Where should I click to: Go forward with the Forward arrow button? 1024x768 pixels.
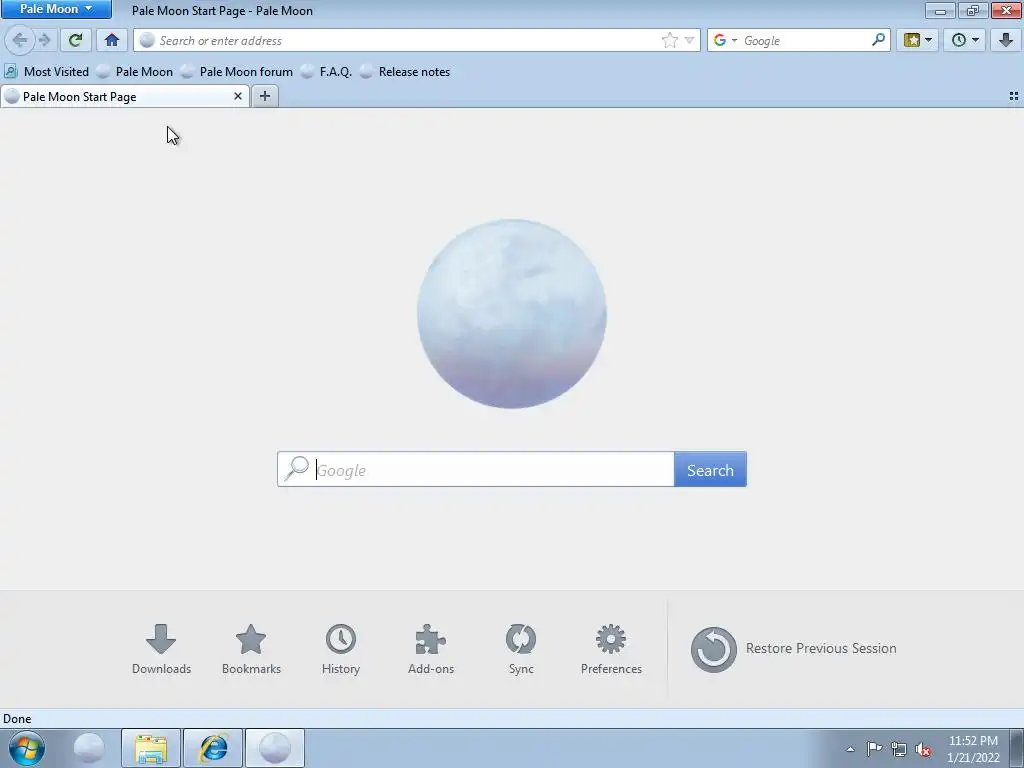(x=45, y=40)
